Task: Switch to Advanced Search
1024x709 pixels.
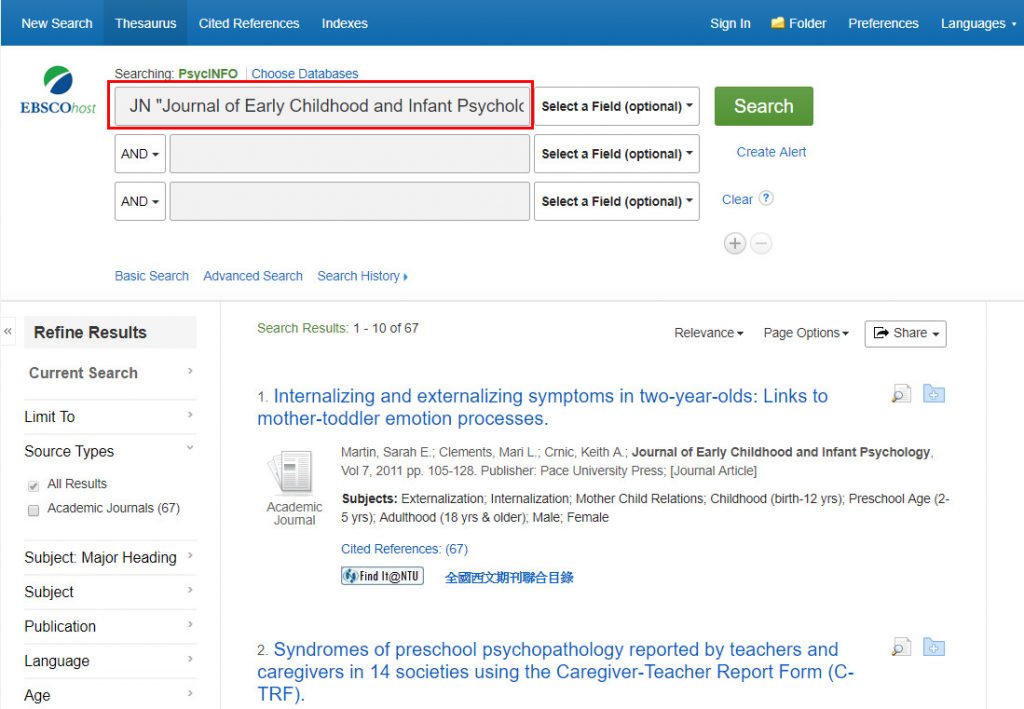Action: (253, 276)
